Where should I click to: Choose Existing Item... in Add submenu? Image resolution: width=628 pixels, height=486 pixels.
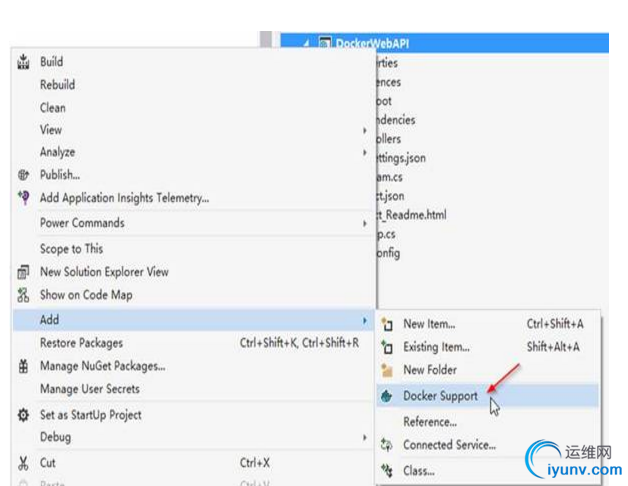488,347
